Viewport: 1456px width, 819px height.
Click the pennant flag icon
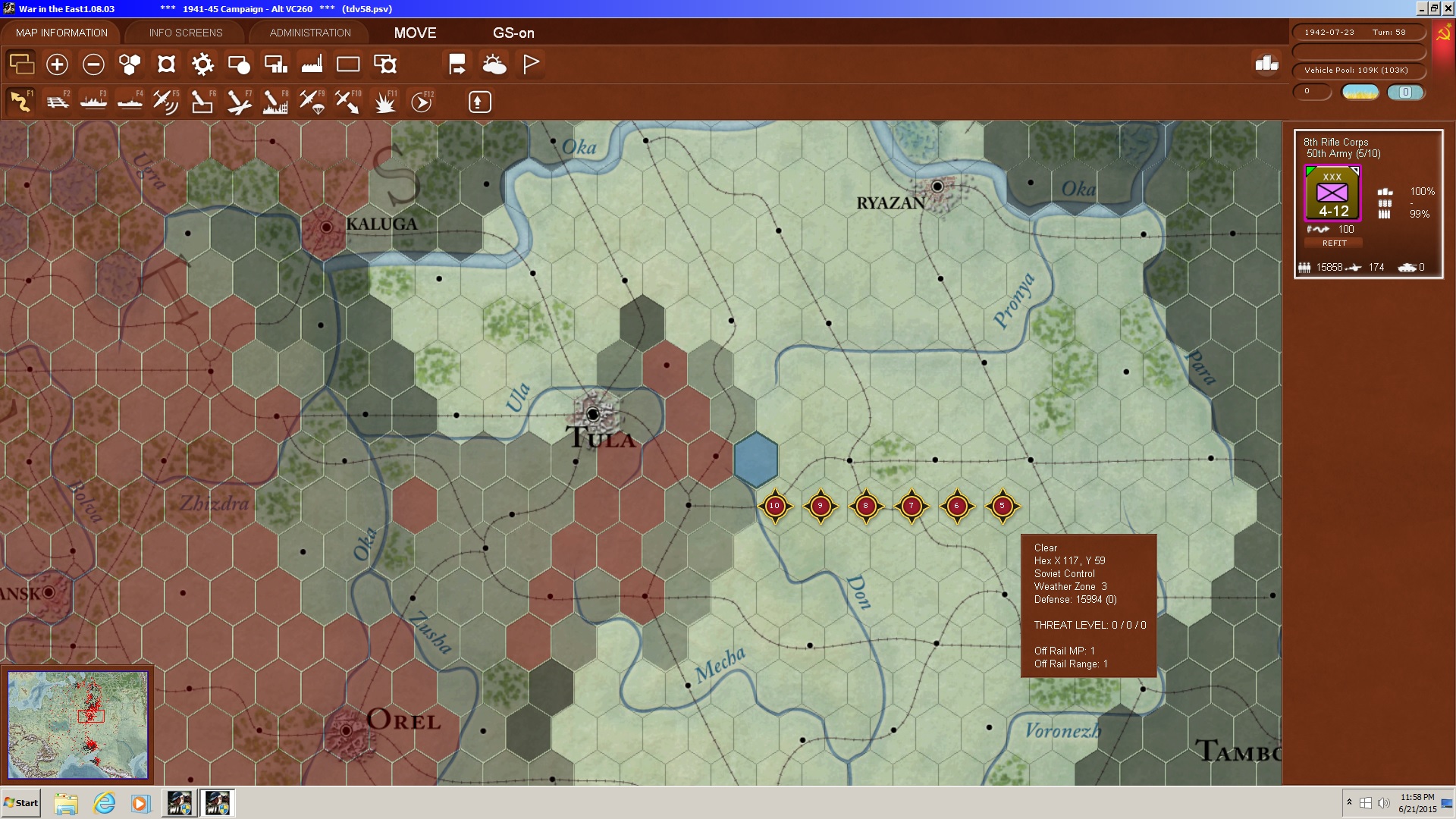(x=531, y=64)
